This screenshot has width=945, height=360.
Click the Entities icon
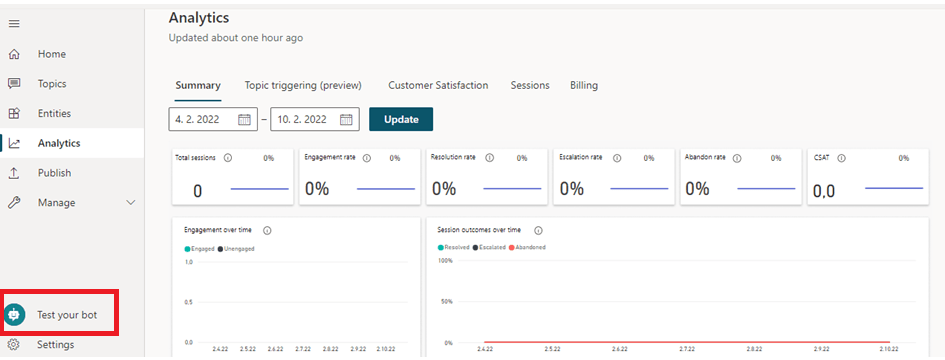pos(14,113)
